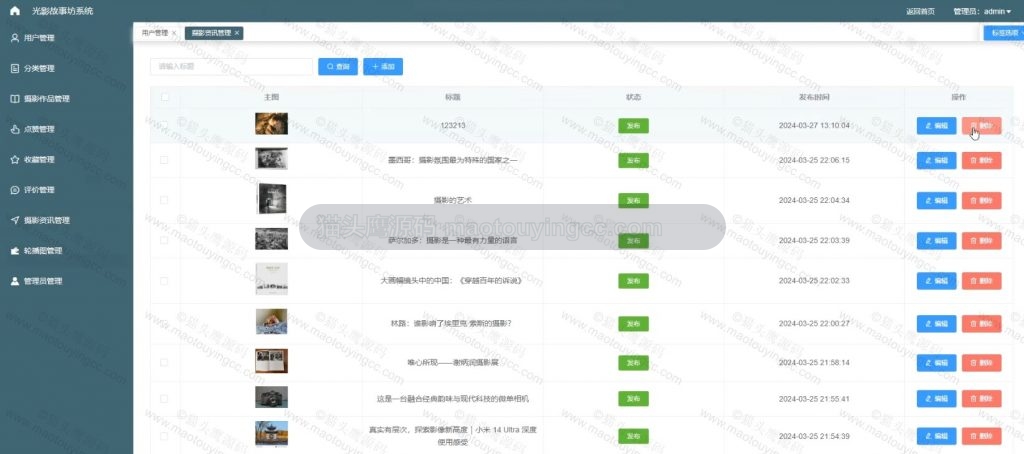Viewport: 1024px width, 454px height.
Task: Open 分类管理 via its document icon
Action: pyautogui.click(x=14, y=69)
